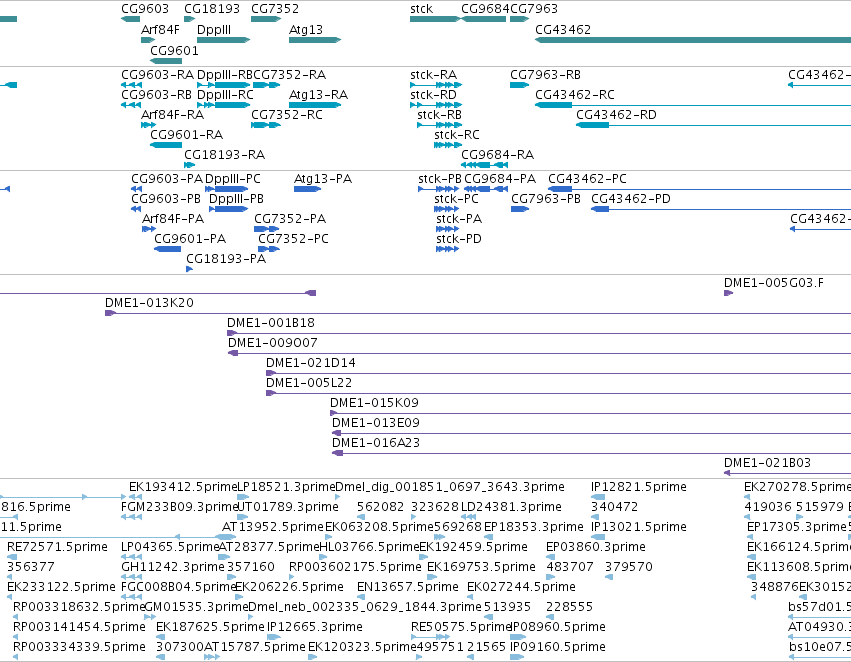The height and width of the screenshot is (662, 851).
Task: Click the DME1-001B18 BAC label
Action: [x=271, y=323]
